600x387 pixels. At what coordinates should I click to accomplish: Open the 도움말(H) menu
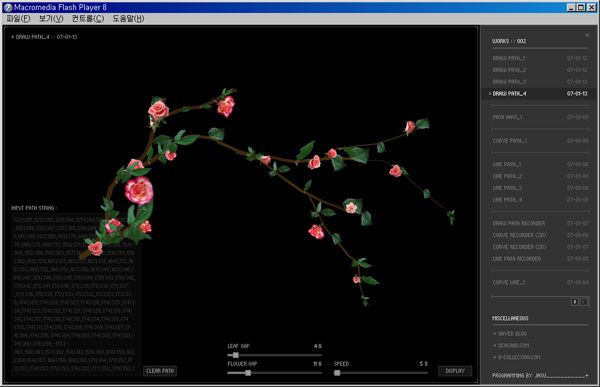click(x=128, y=18)
